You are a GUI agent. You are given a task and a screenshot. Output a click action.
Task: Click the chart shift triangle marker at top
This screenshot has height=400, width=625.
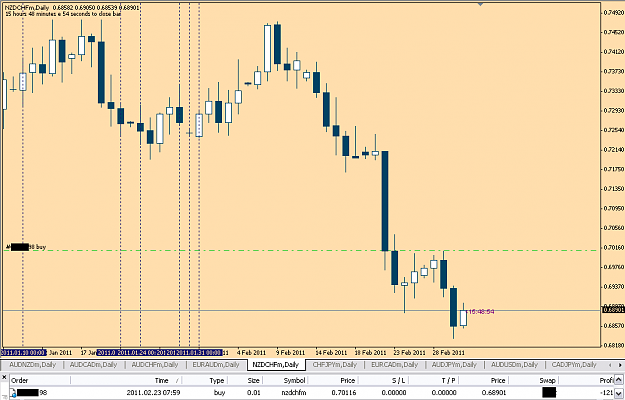(x=480, y=4)
